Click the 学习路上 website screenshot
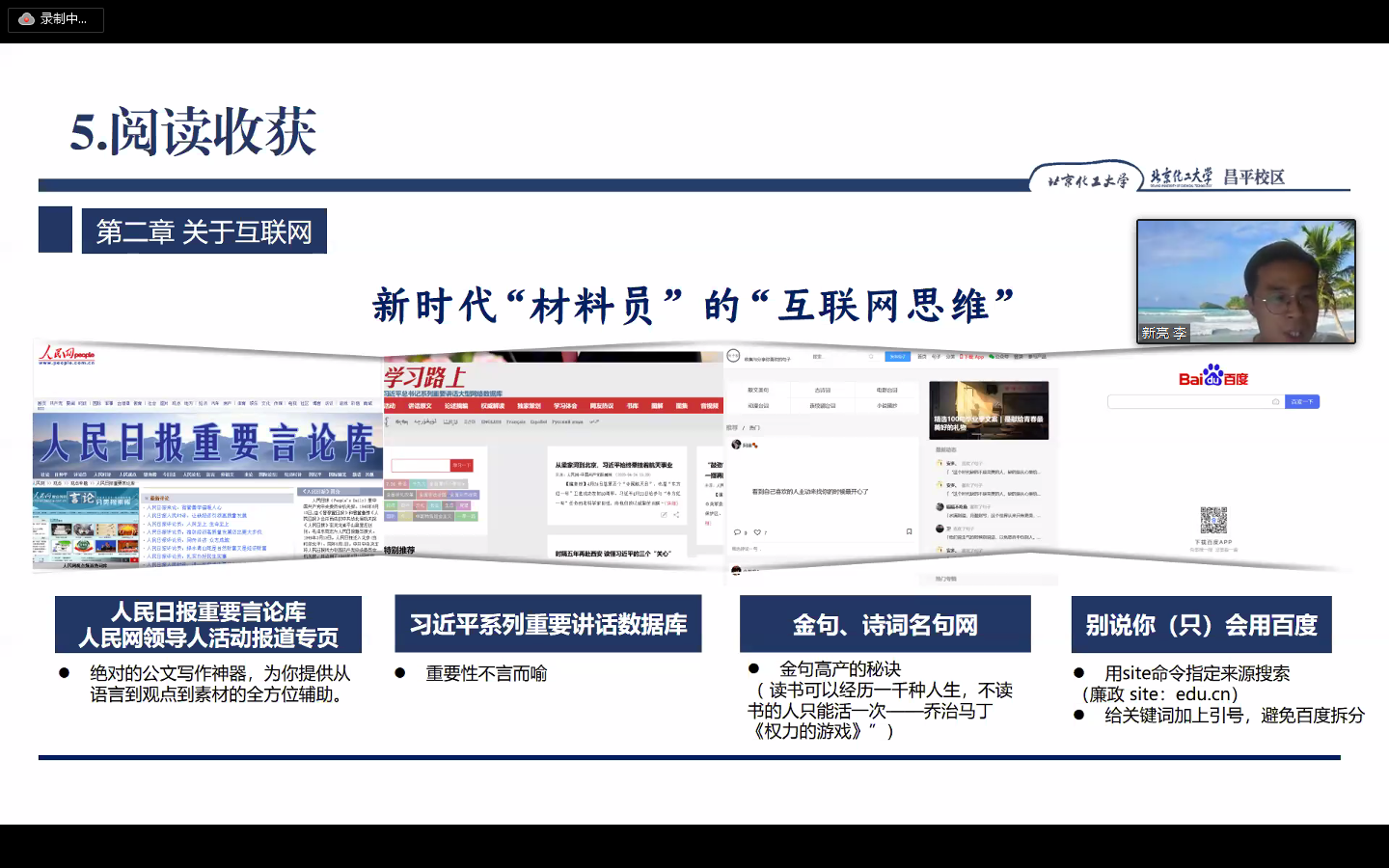Viewport: 1389px width, 868px height. [x=554, y=455]
